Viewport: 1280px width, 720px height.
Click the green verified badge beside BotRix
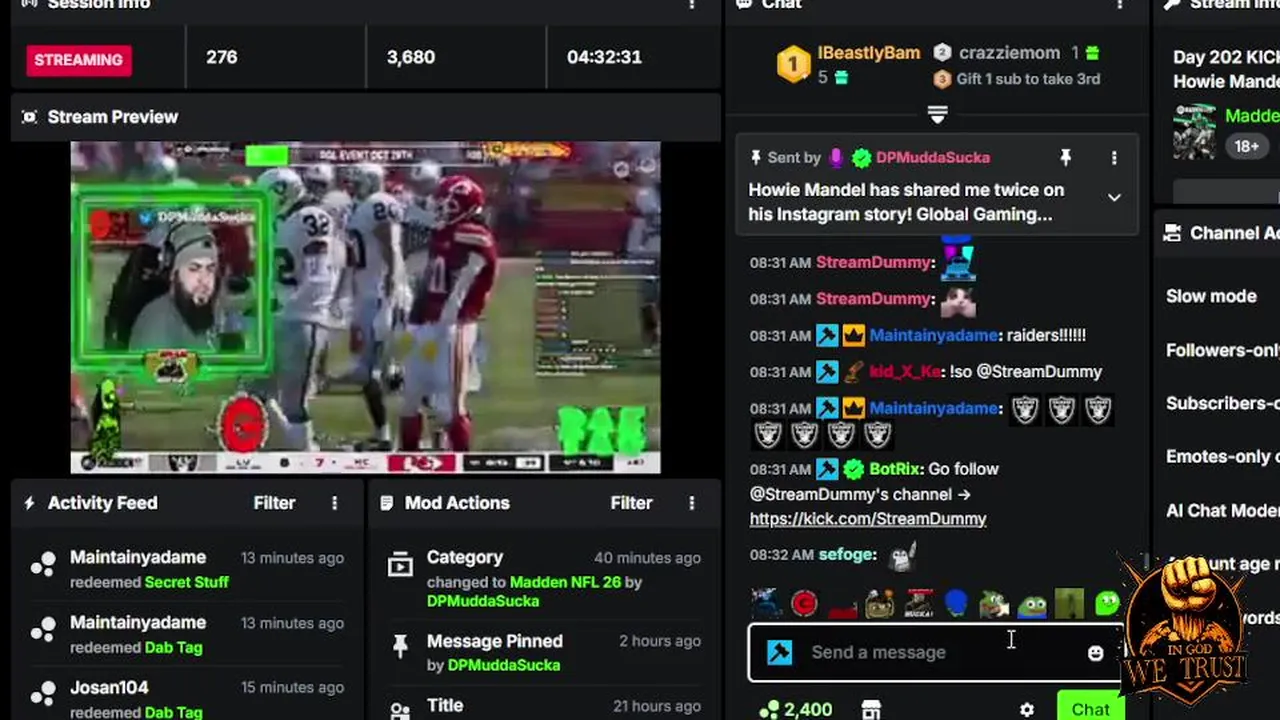853,469
